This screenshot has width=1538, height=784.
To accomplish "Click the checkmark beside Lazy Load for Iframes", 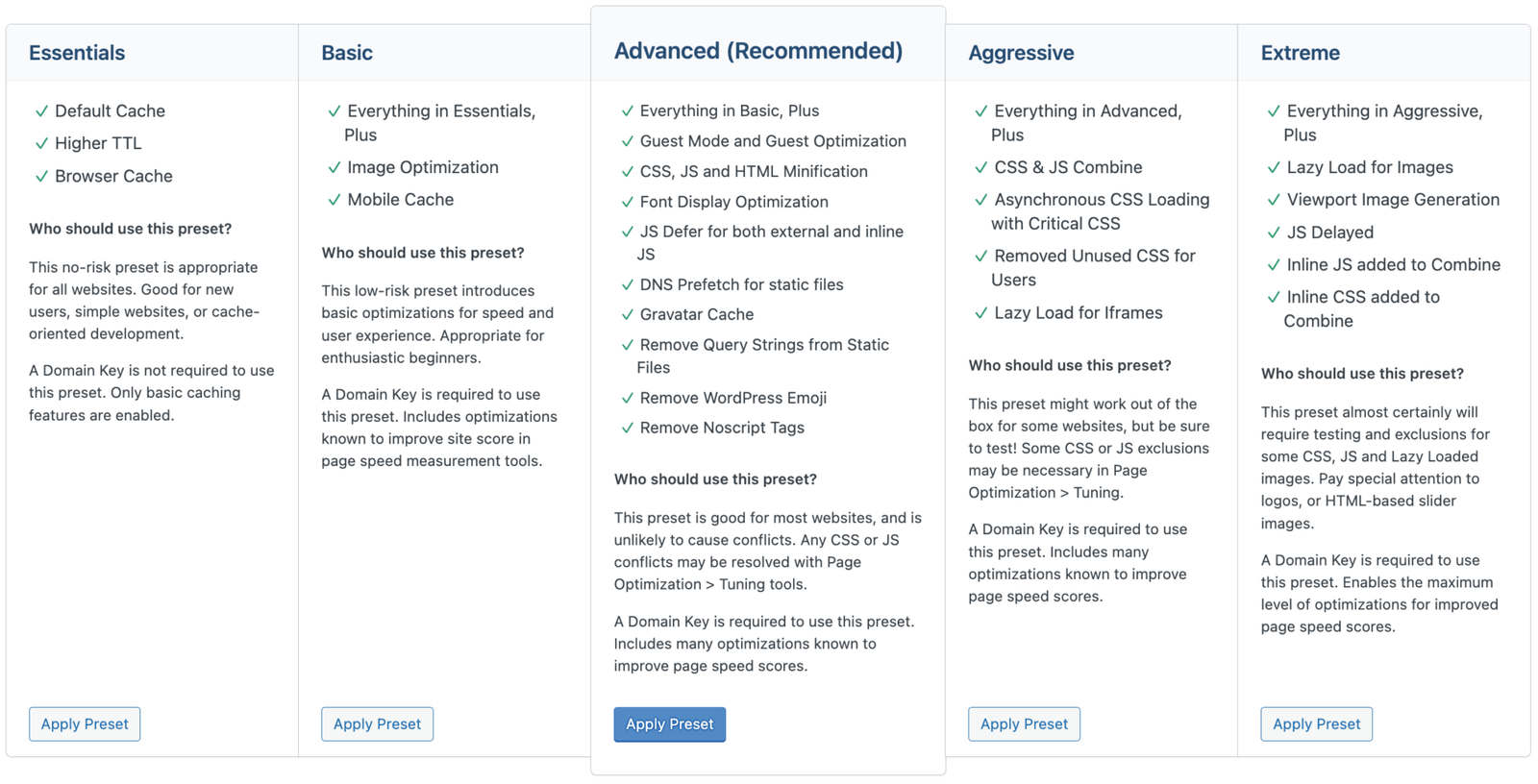I will (x=980, y=313).
